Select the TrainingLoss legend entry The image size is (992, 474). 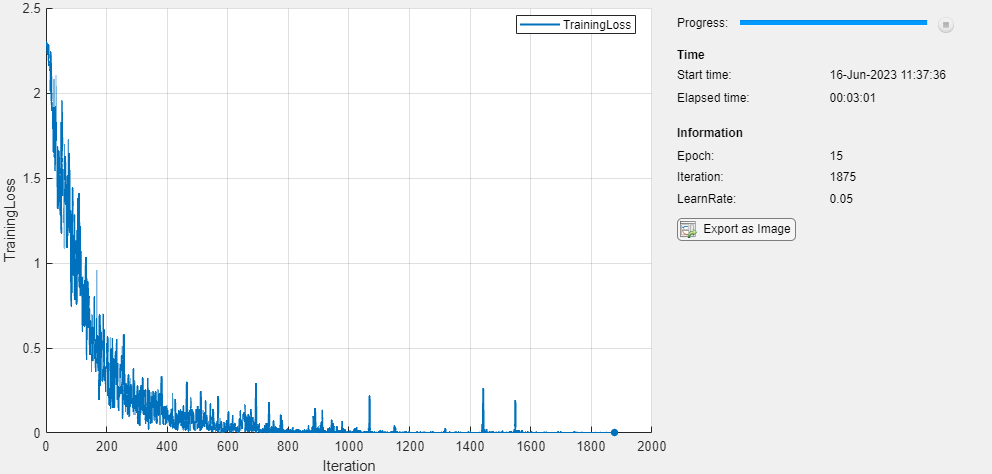pyautogui.click(x=576, y=25)
